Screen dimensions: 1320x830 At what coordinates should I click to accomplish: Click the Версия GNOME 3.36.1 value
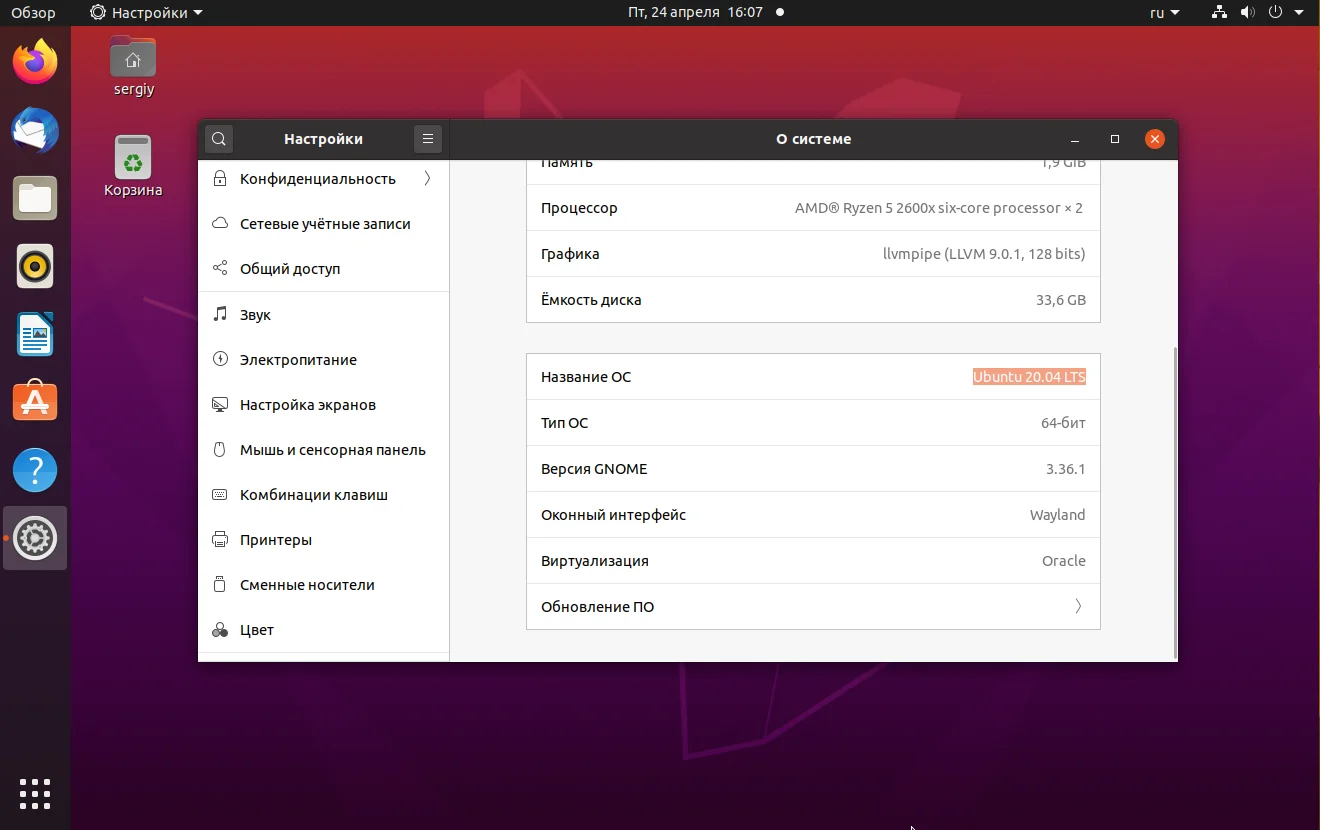tap(1066, 469)
